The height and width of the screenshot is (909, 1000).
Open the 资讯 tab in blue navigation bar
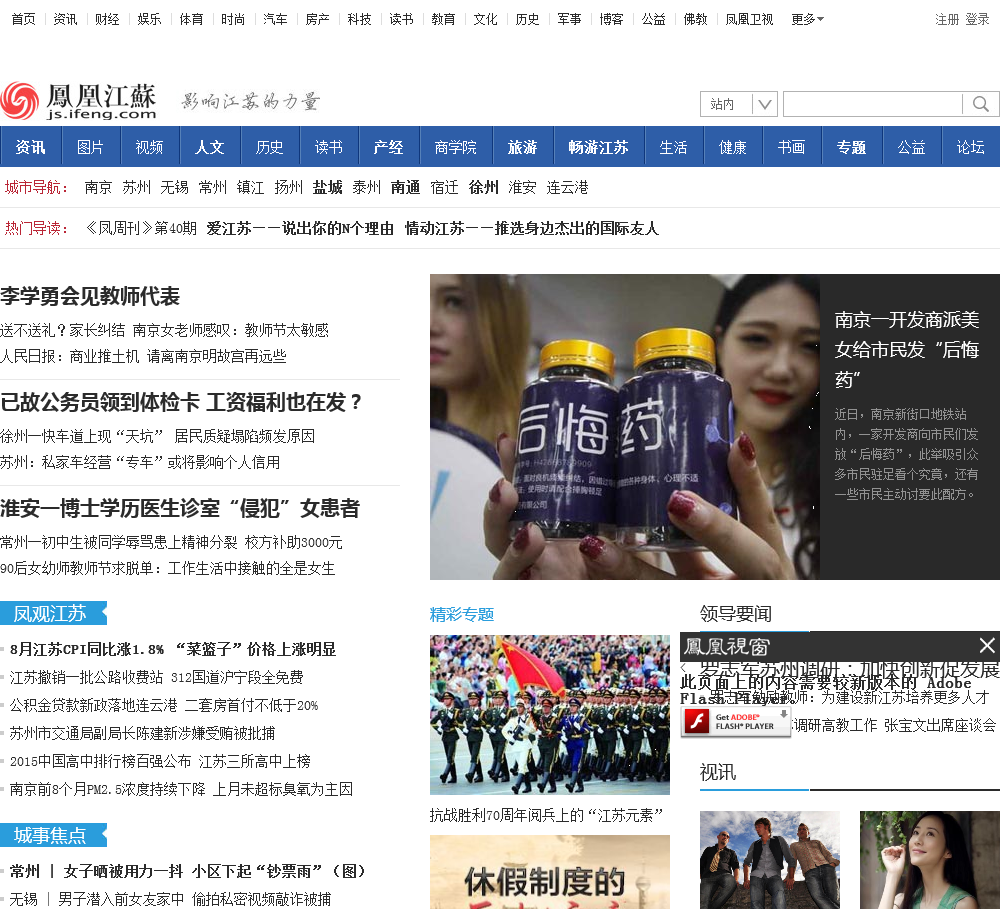30,147
